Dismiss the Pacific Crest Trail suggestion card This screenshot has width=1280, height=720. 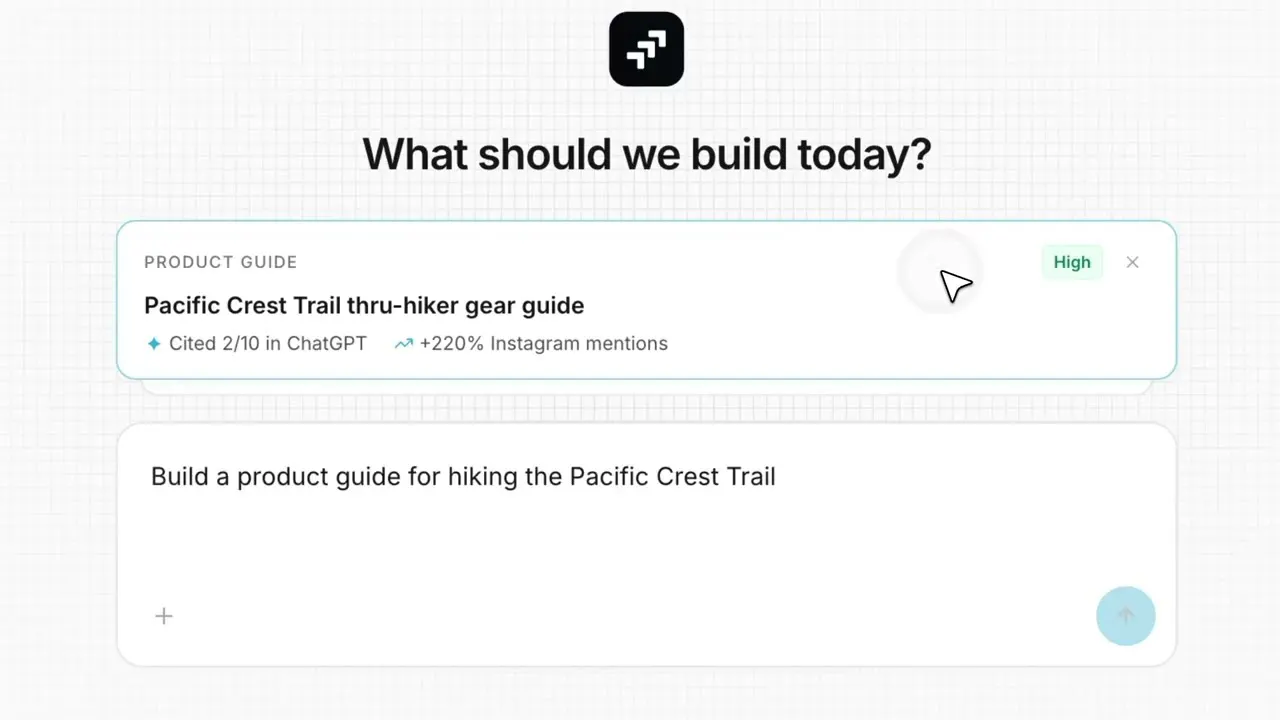1132,262
